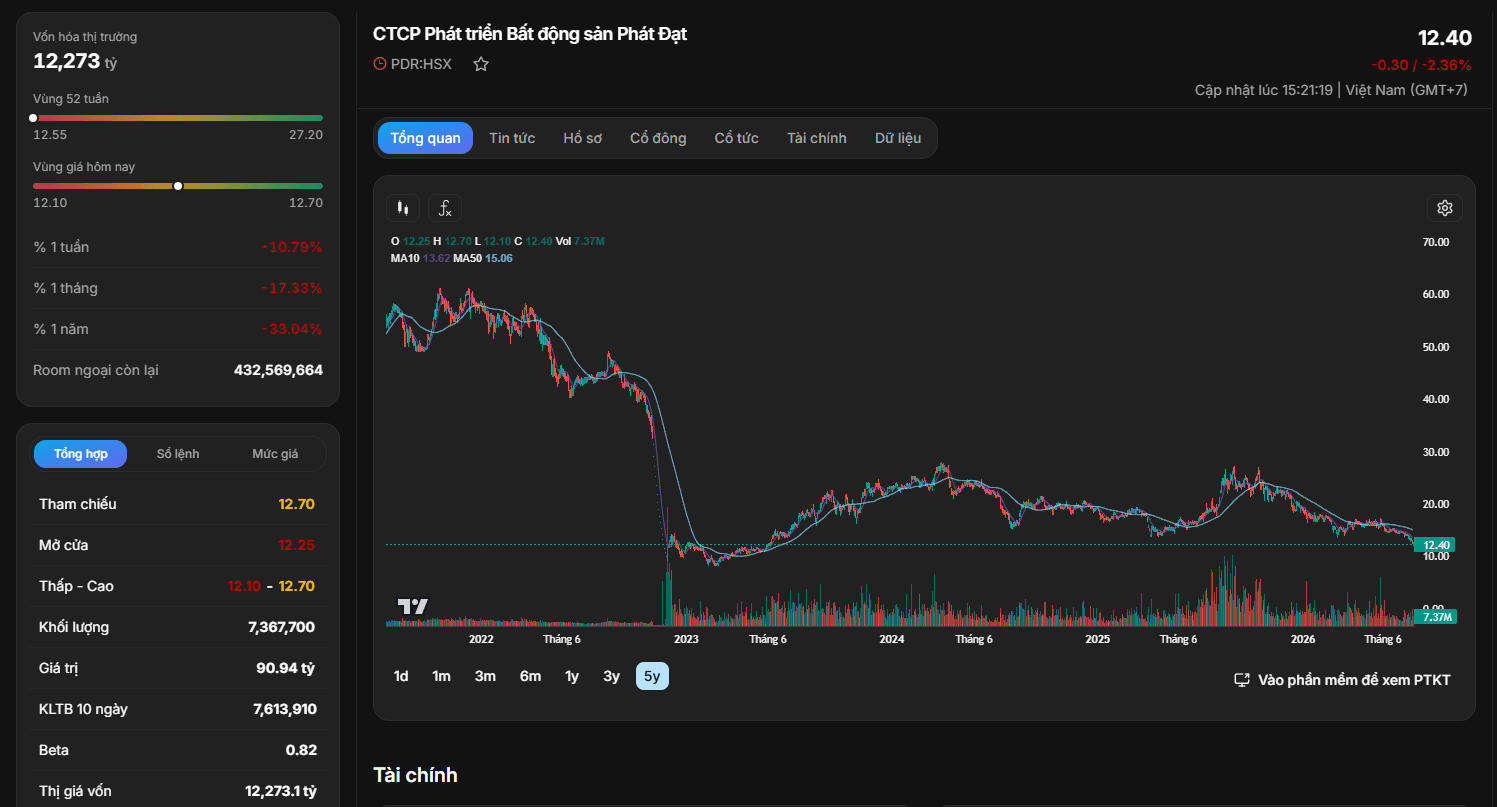Set chart range to 1d
The width and height of the screenshot is (1497, 807).
pos(401,676)
